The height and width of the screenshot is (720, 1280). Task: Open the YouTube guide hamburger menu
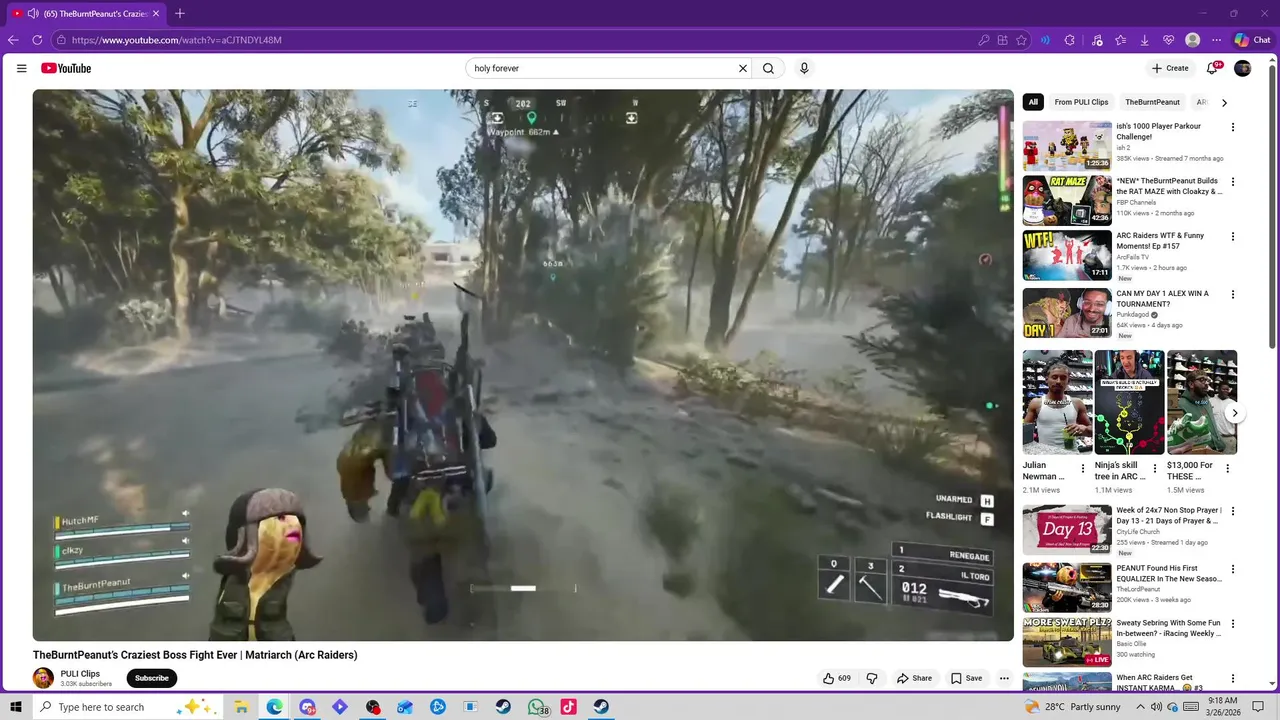pos(21,68)
